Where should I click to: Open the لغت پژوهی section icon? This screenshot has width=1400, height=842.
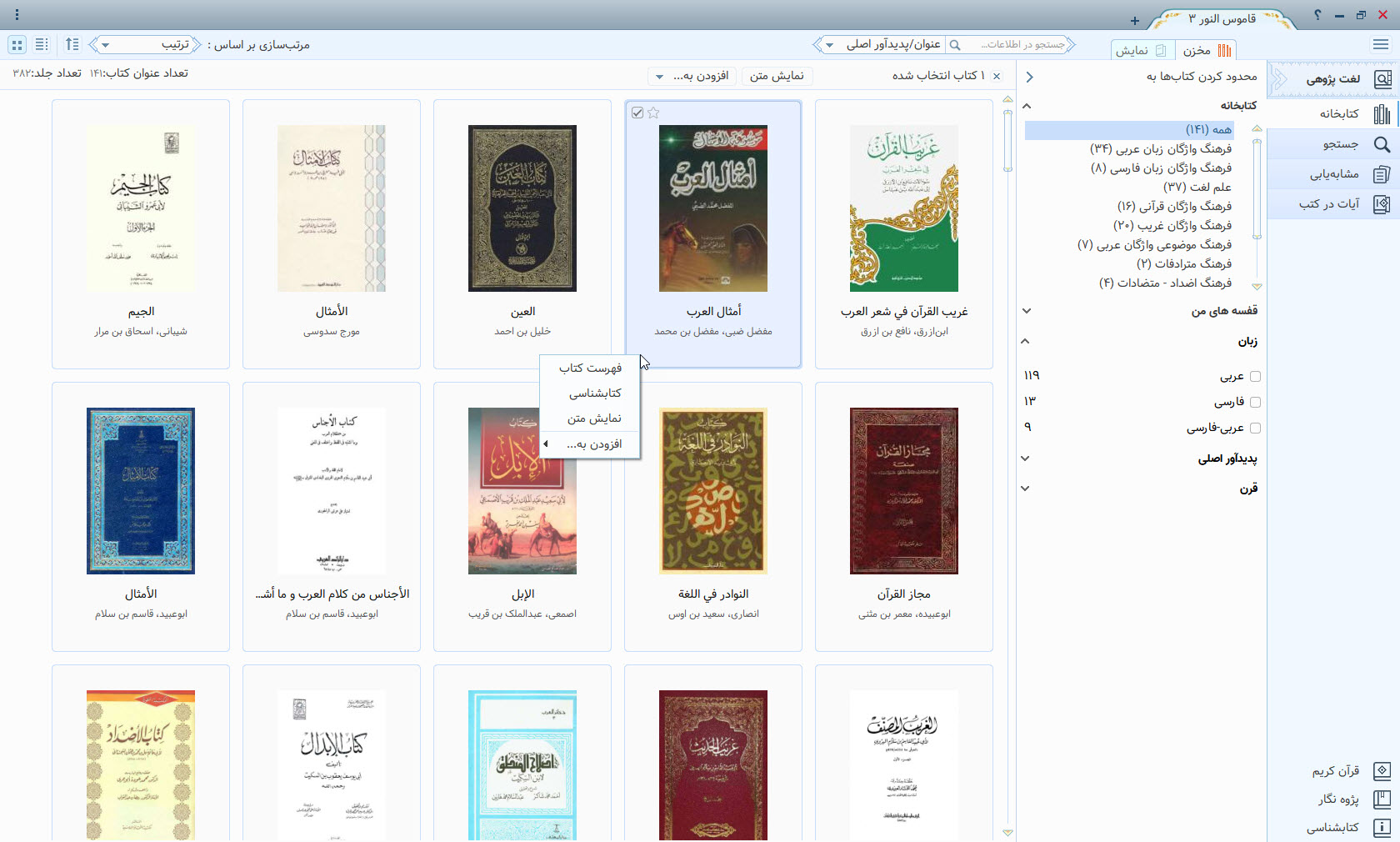(x=1382, y=79)
